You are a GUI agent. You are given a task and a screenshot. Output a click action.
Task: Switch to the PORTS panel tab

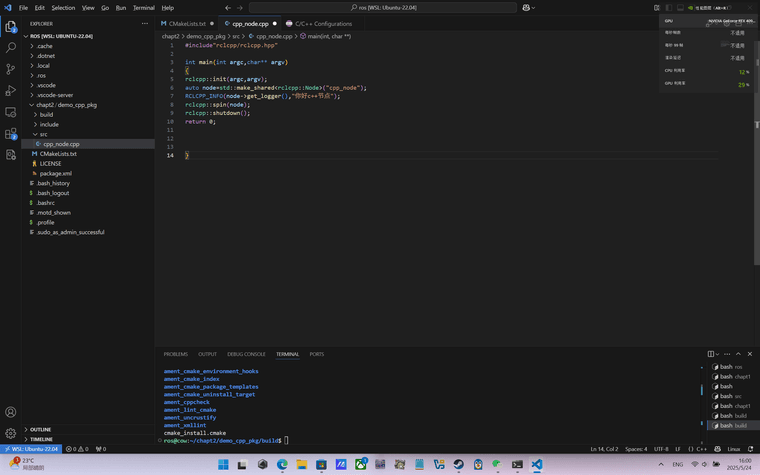[317, 354]
